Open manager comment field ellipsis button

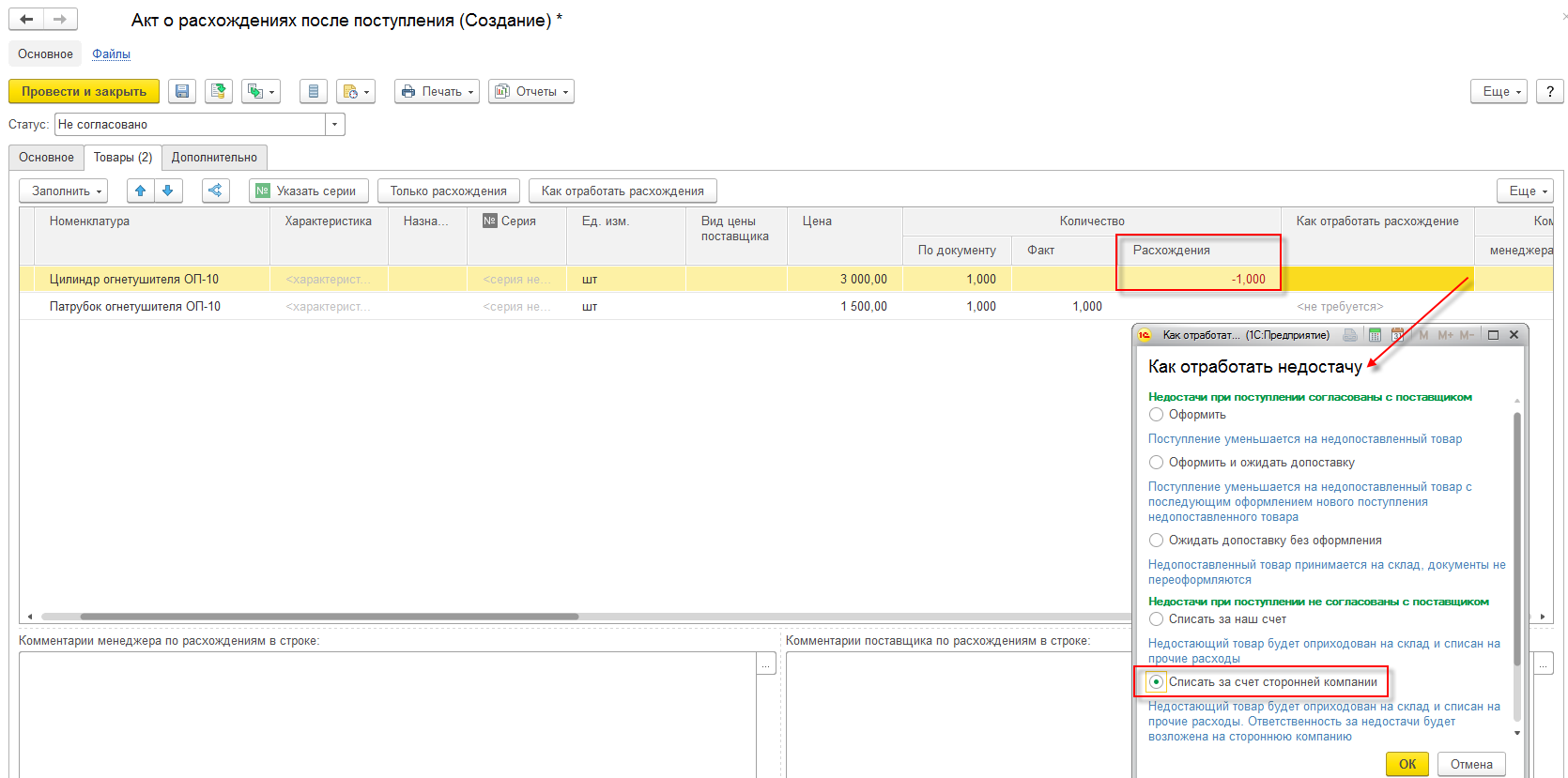click(x=767, y=664)
